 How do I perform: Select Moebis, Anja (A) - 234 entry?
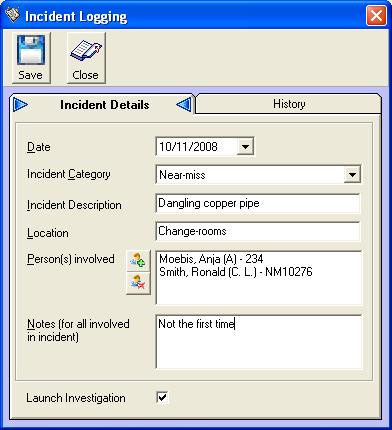pos(211,259)
